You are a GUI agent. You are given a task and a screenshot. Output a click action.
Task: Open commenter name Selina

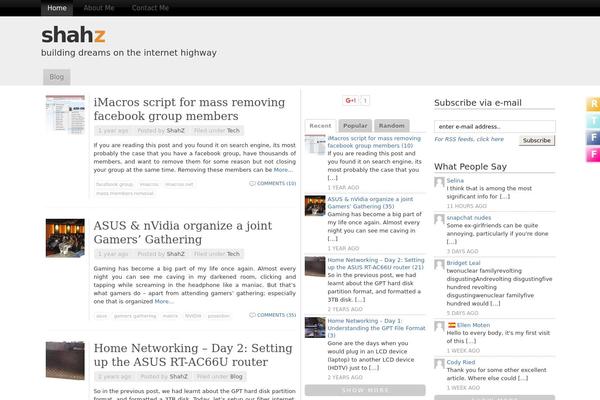click(455, 180)
